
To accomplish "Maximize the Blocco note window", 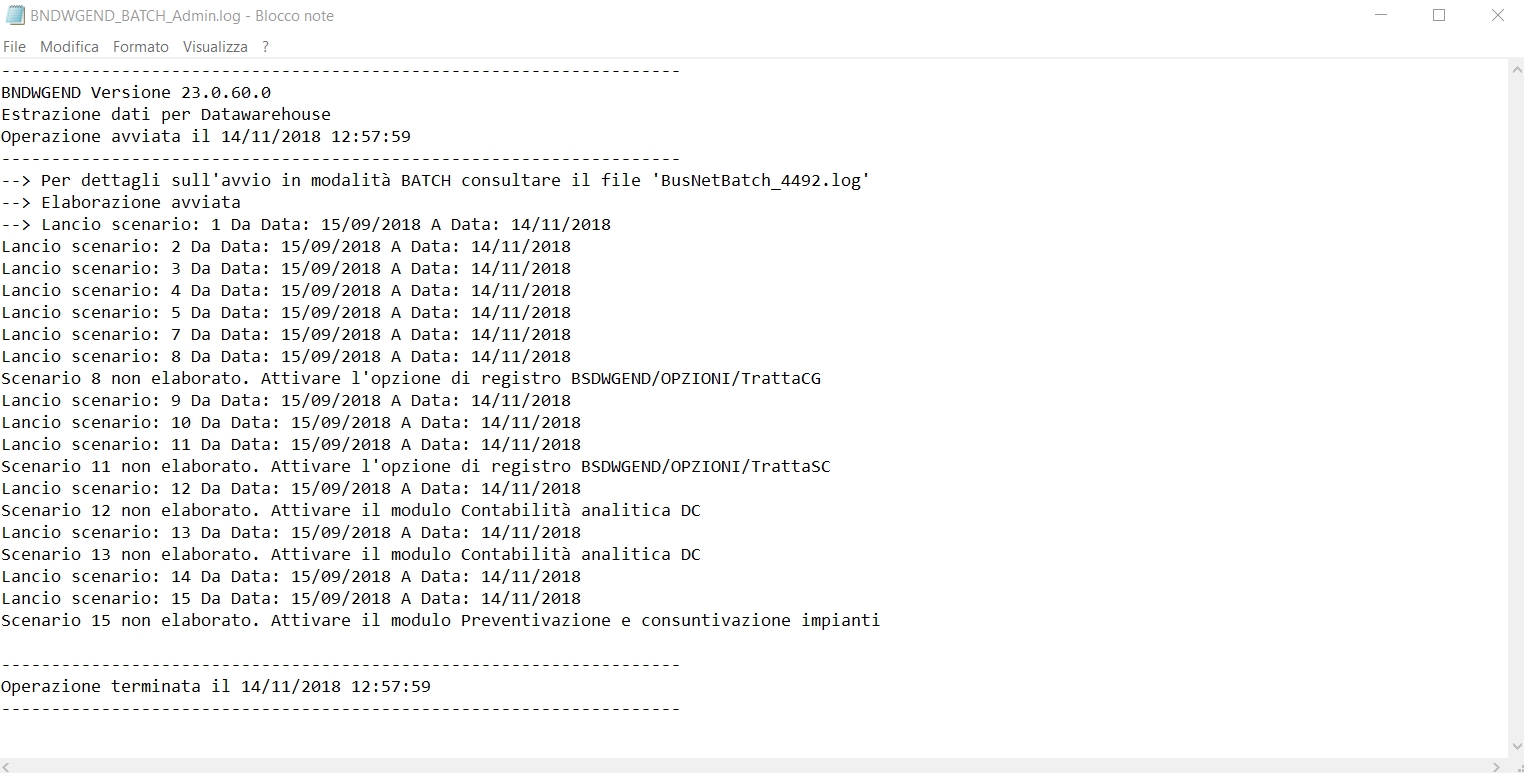I will coord(1439,16).
